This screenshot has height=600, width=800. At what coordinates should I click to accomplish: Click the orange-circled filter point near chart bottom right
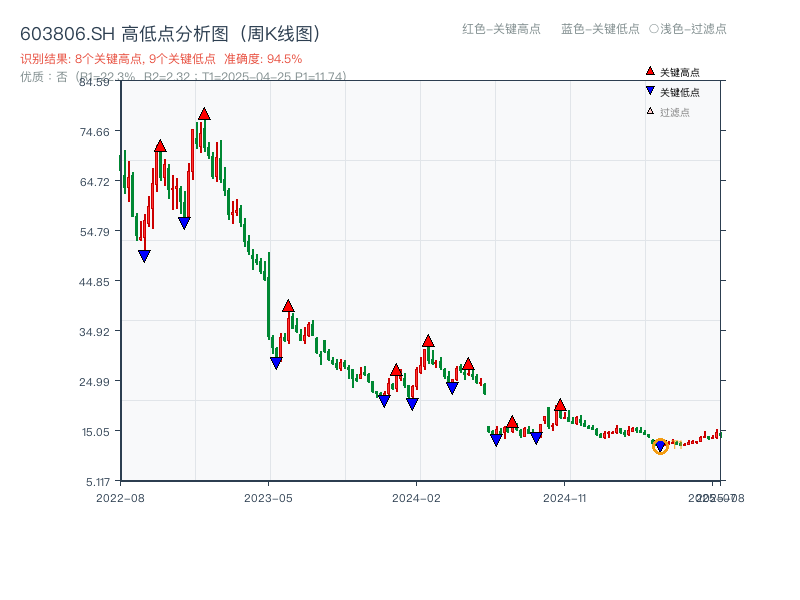[660, 446]
